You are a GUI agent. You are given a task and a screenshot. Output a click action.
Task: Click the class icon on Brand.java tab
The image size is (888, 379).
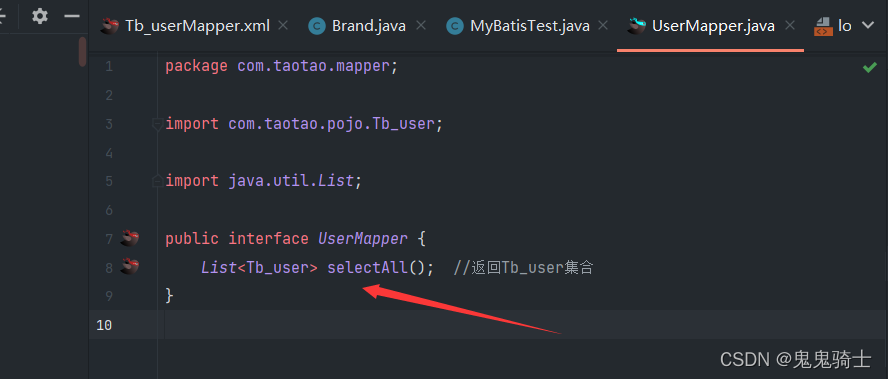point(317,26)
